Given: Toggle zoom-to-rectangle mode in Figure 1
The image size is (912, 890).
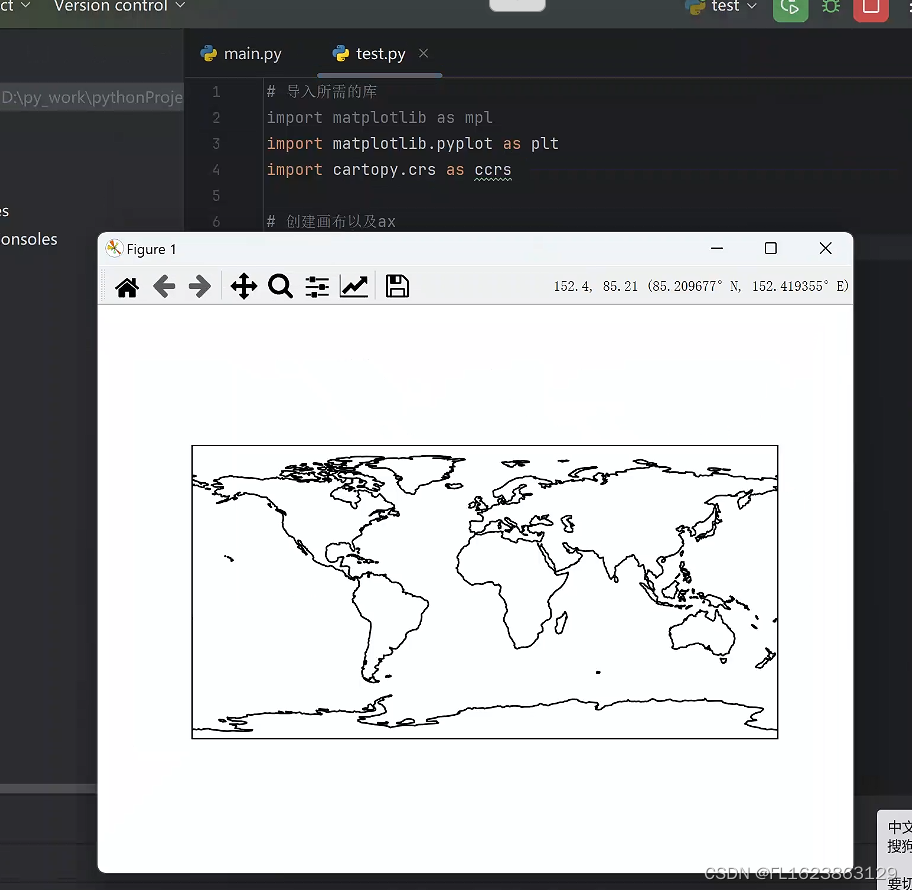Looking at the screenshot, I should coord(280,286).
